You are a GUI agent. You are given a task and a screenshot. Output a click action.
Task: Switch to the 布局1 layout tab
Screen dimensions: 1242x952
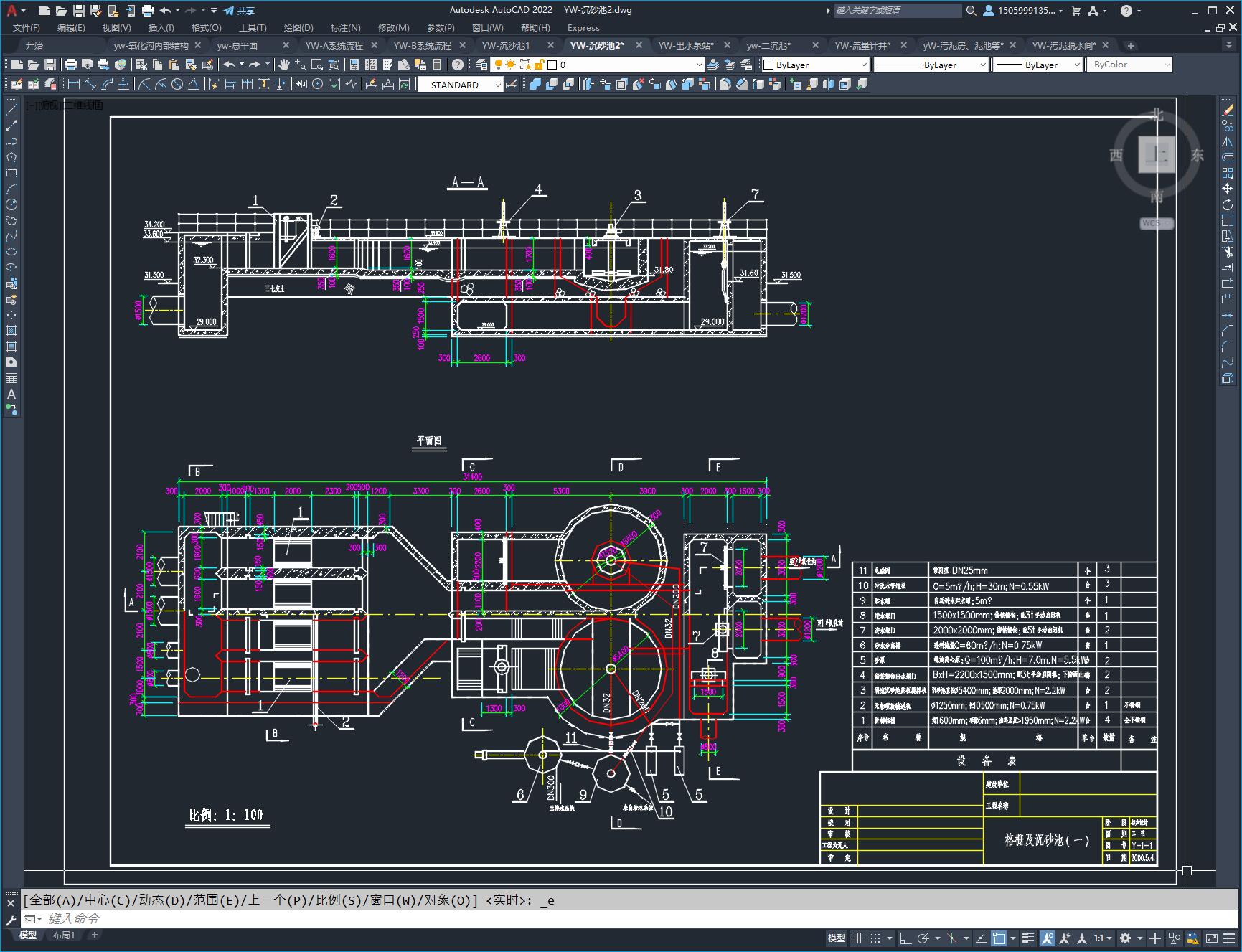[64, 935]
